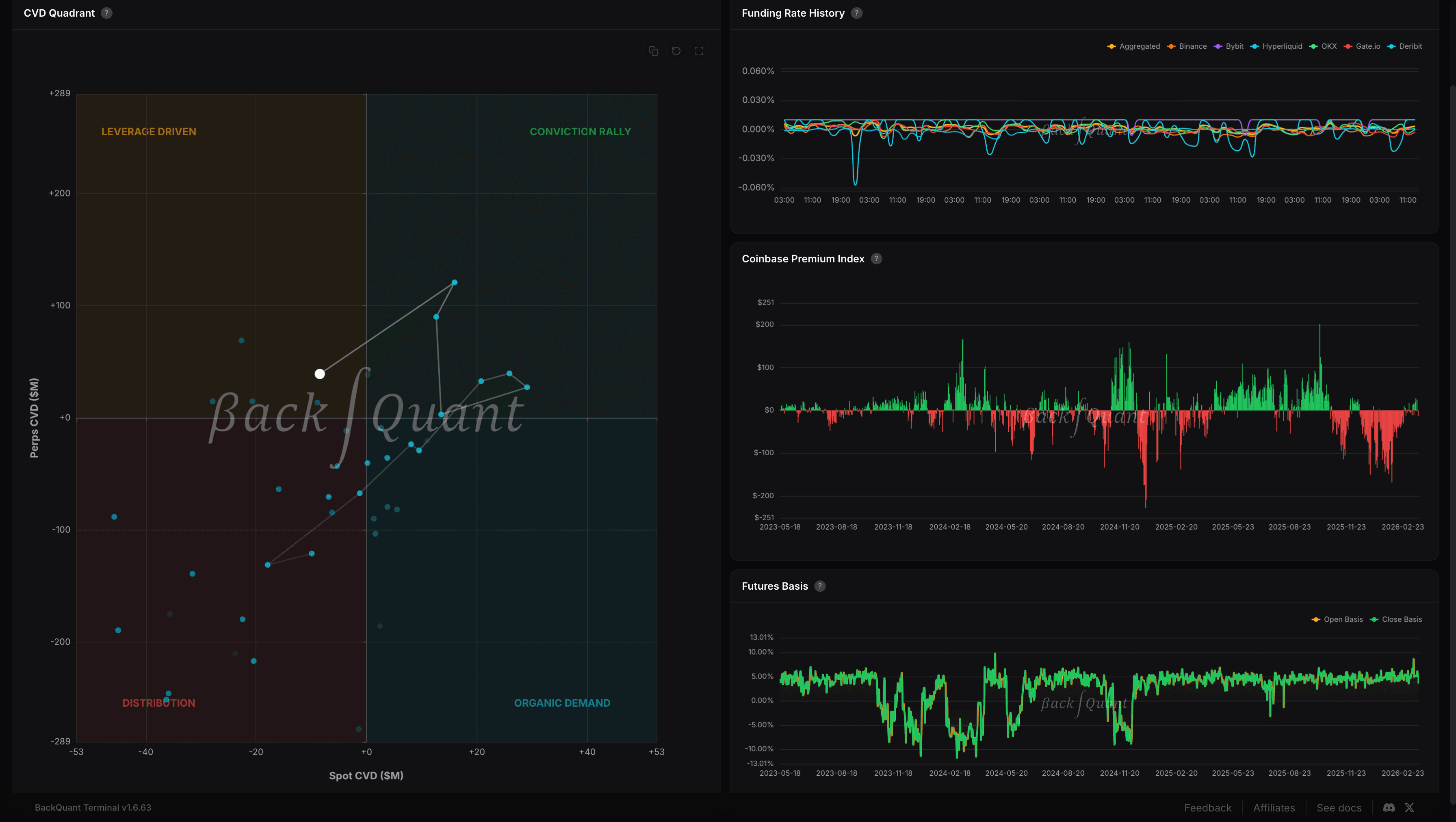This screenshot has height=822, width=1456.
Task: Toggle the Hyperliquid series in the funding legend
Action: point(1276,46)
